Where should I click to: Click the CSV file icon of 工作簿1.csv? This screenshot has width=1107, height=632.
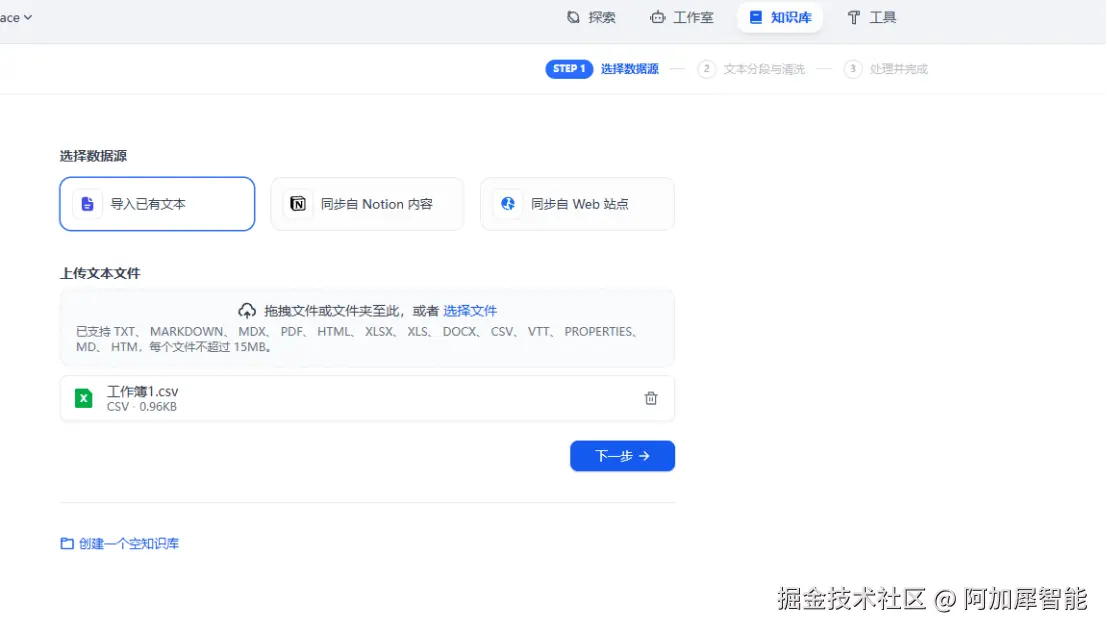[83, 398]
